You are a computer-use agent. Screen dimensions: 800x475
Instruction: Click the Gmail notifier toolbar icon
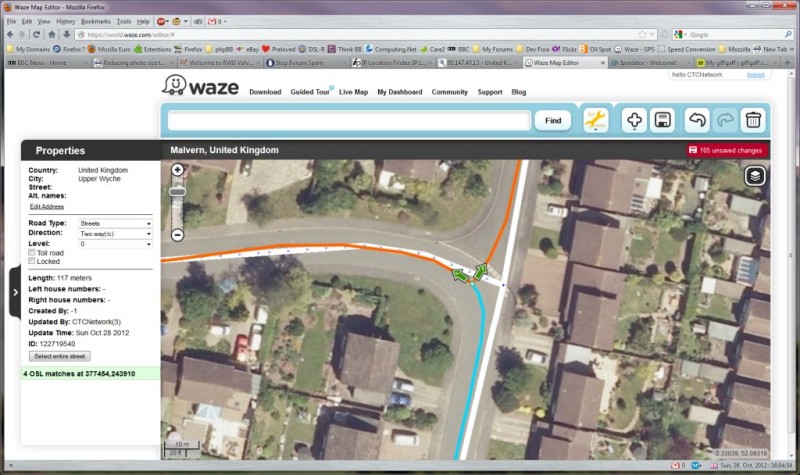tap(212, 21)
